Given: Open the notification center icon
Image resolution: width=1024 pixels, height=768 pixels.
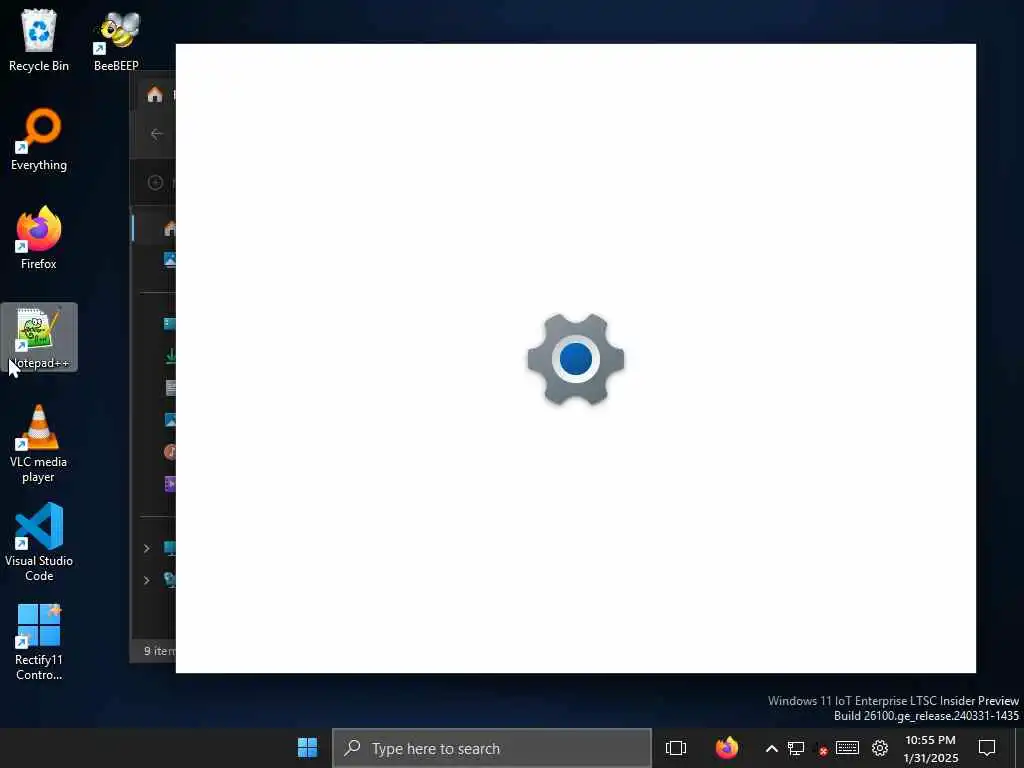Looking at the screenshot, I should pos(987,748).
